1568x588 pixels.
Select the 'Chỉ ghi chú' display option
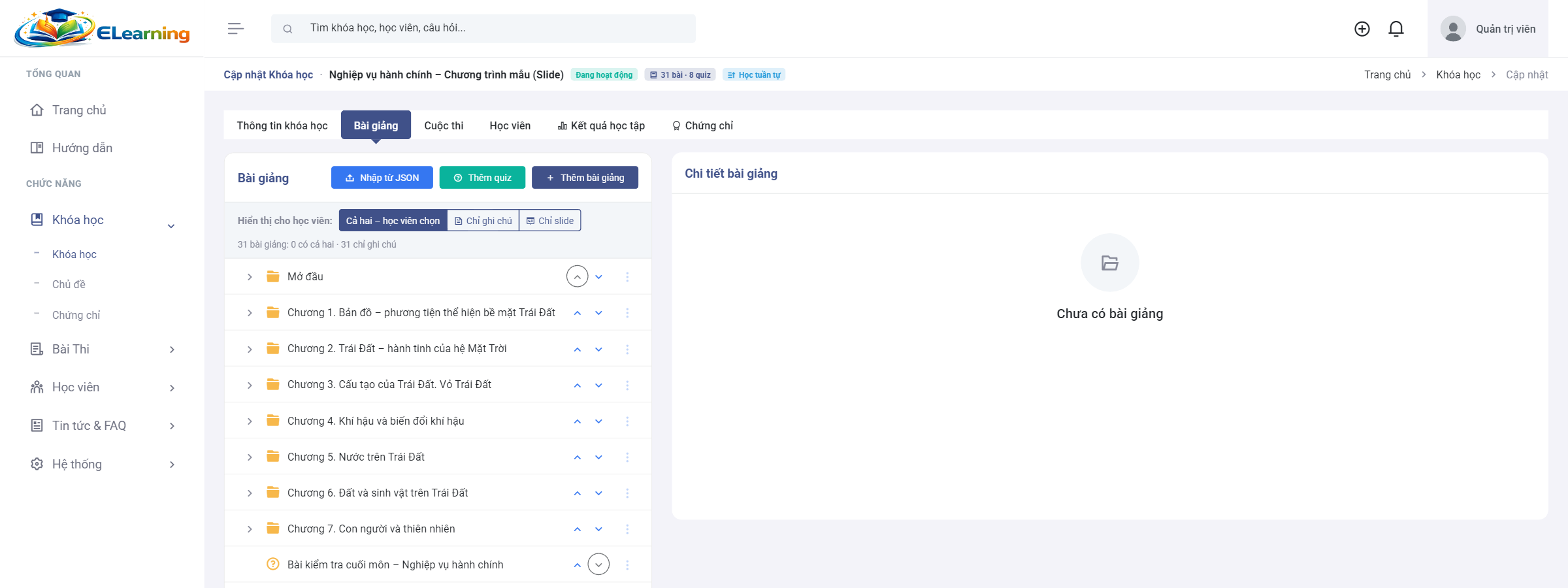click(x=483, y=221)
